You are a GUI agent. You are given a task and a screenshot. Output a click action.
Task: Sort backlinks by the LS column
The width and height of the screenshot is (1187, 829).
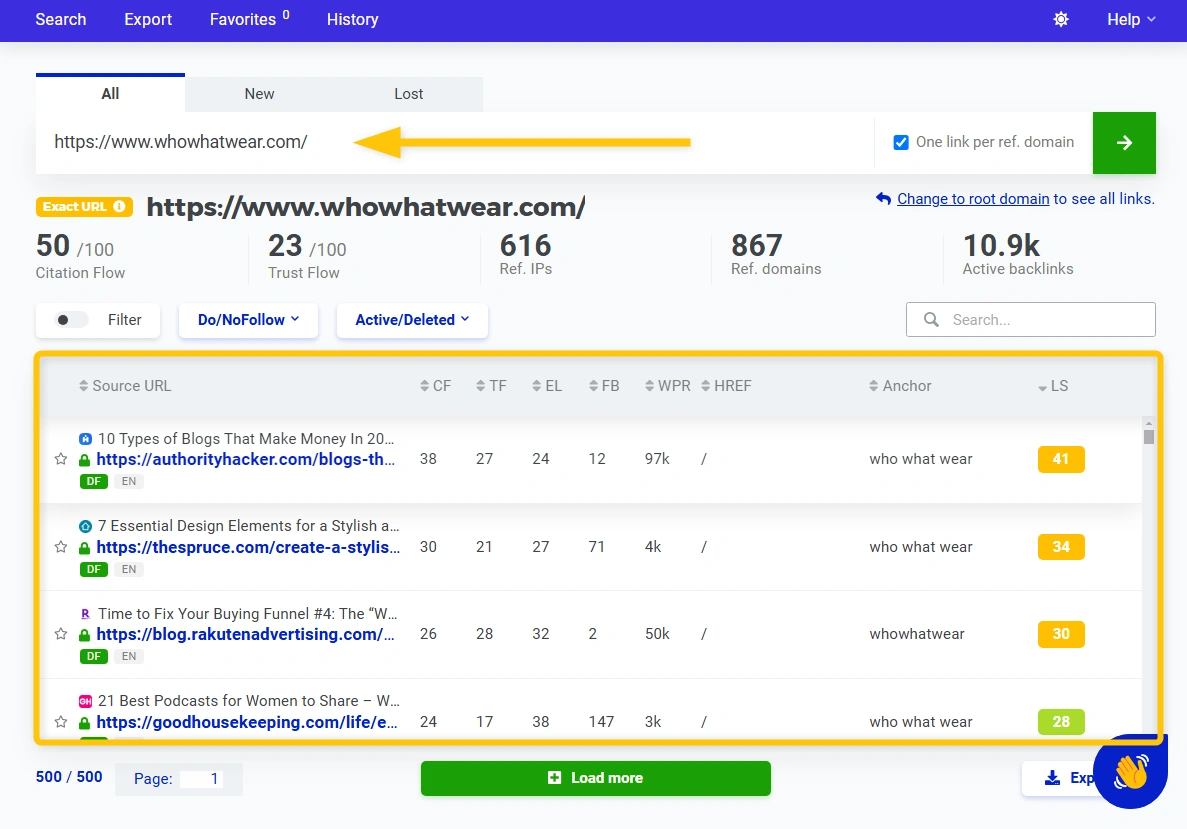(x=1053, y=386)
